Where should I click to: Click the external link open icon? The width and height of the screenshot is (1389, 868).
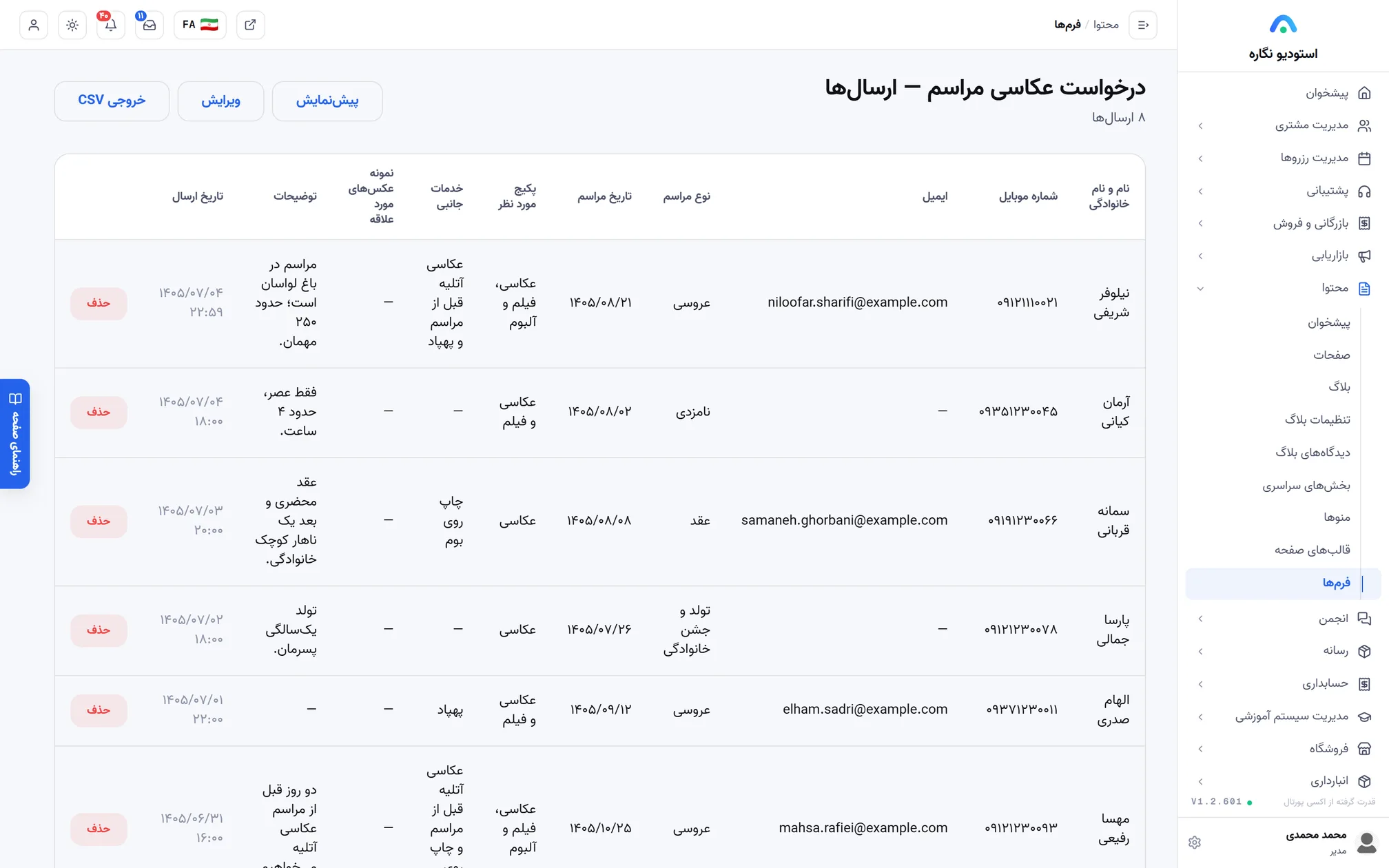[251, 25]
